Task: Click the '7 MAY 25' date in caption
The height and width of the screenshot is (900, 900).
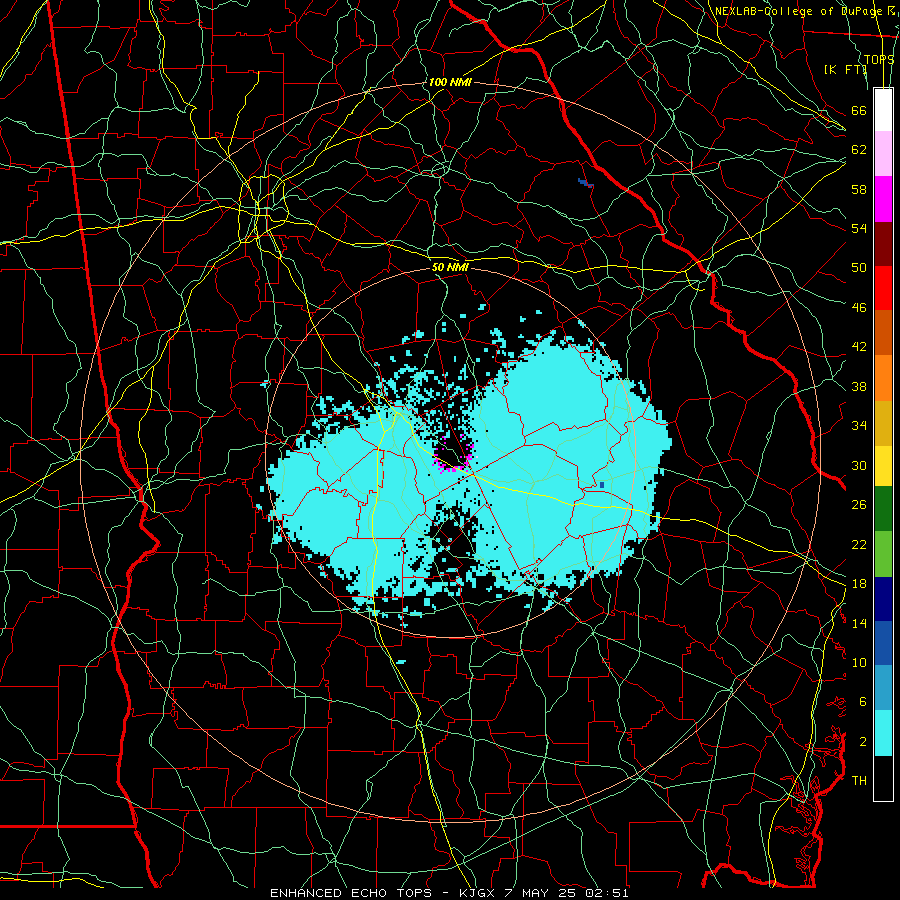Action: click(x=541, y=893)
